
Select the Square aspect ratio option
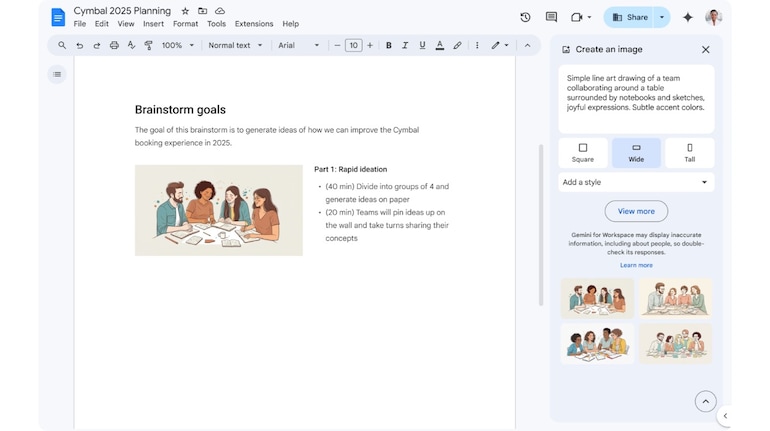[x=583, y=152]
